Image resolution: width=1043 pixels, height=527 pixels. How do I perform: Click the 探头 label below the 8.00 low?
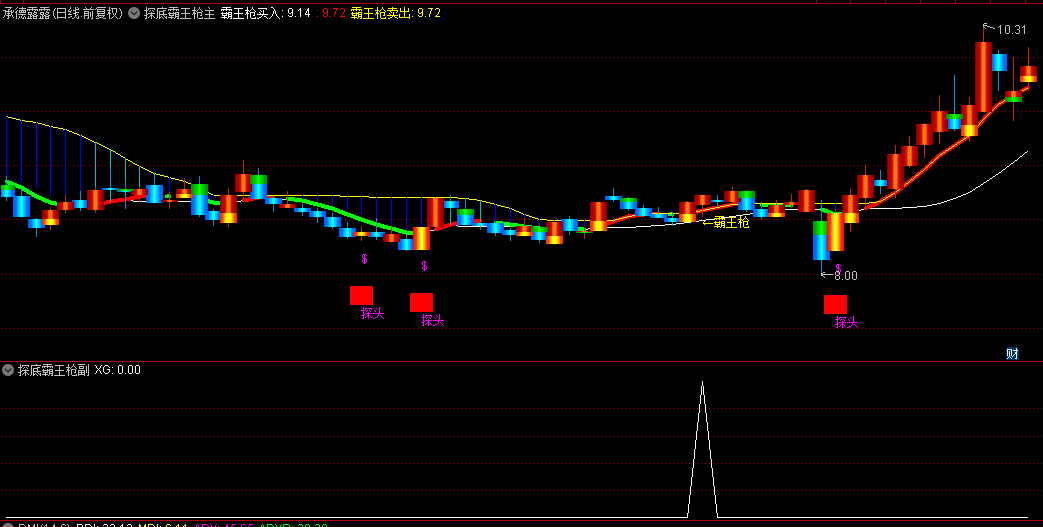(847, 323)
